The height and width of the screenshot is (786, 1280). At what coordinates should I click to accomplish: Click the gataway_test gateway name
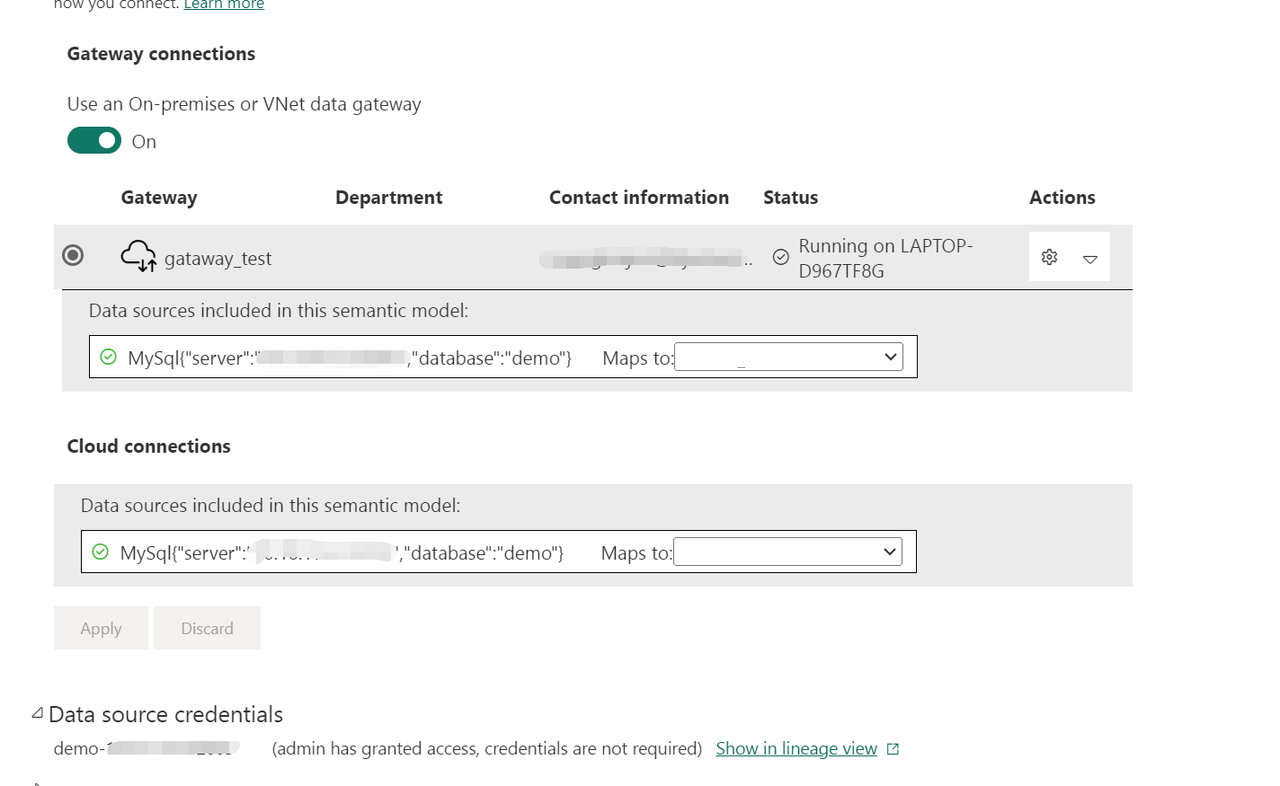[218, 259]
